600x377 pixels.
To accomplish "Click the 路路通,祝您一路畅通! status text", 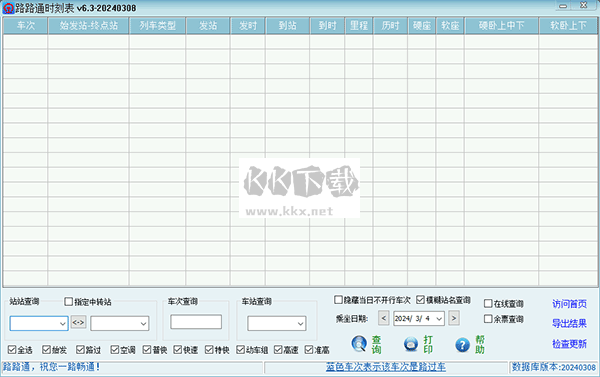I will (x=52, y=367).
